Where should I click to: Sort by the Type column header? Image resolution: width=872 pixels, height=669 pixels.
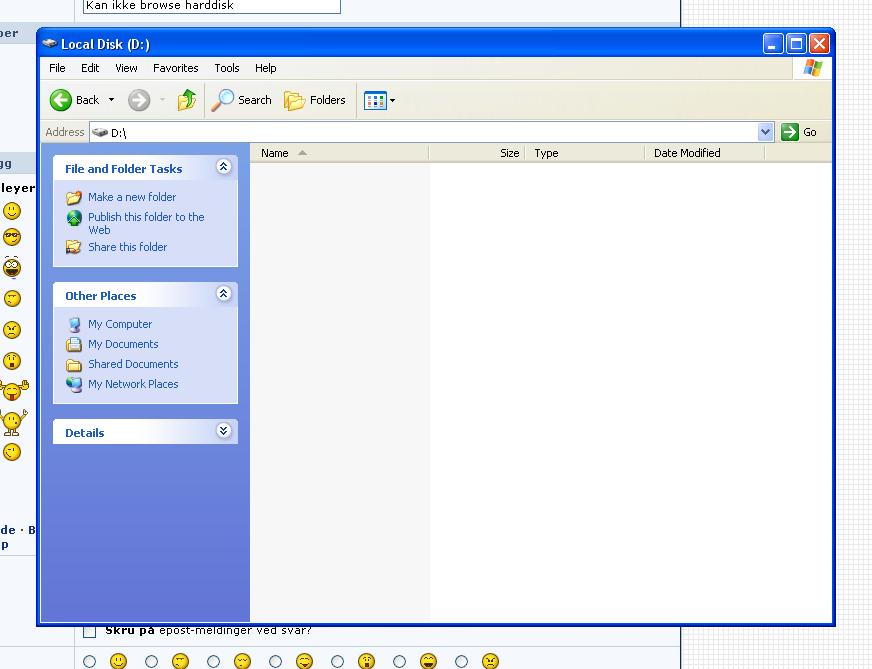[x=584, y=153]
